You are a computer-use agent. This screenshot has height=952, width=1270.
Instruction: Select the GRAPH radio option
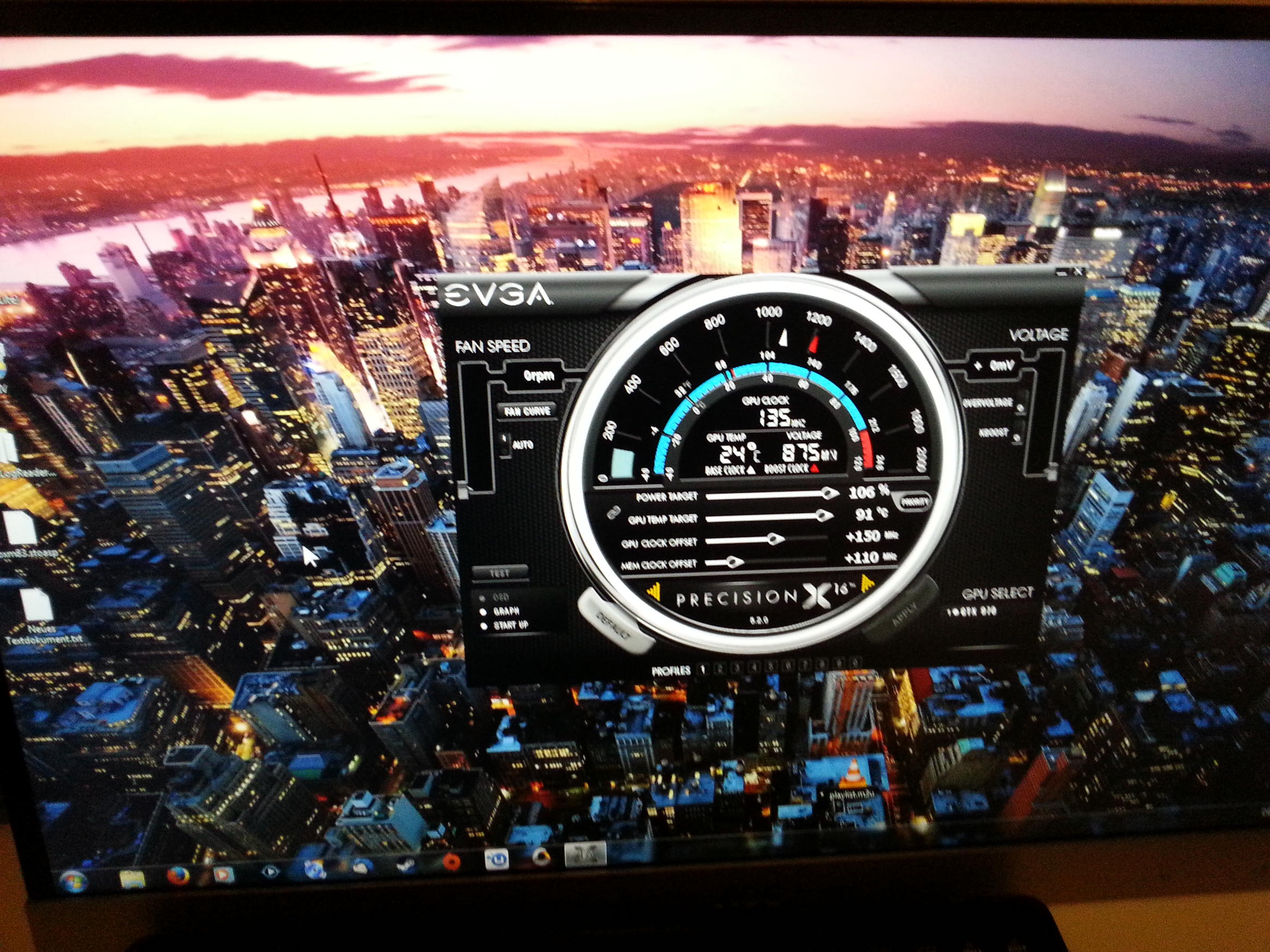(484, 612)
